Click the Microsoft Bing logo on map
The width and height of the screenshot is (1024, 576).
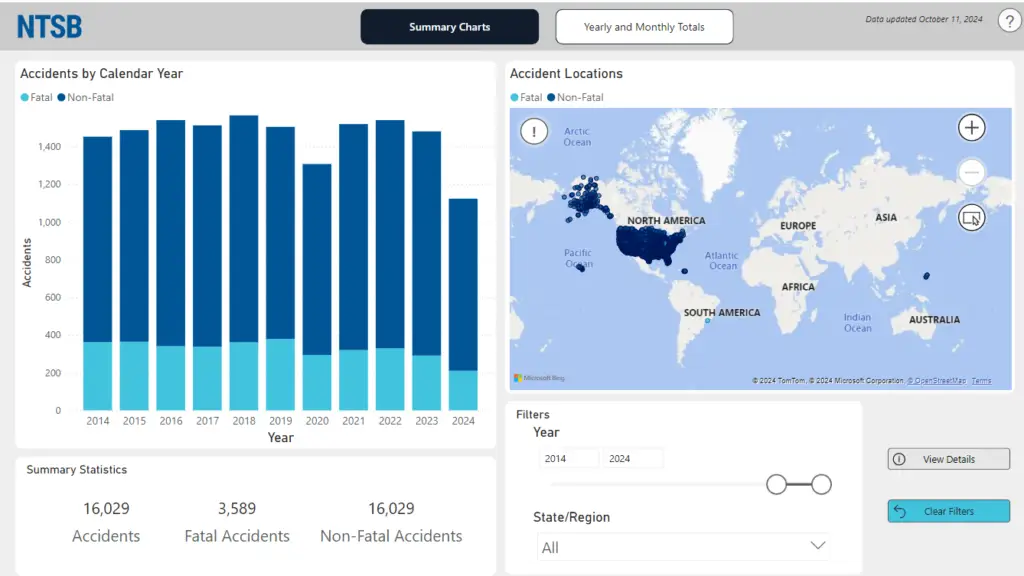click(x=539, y=378)
